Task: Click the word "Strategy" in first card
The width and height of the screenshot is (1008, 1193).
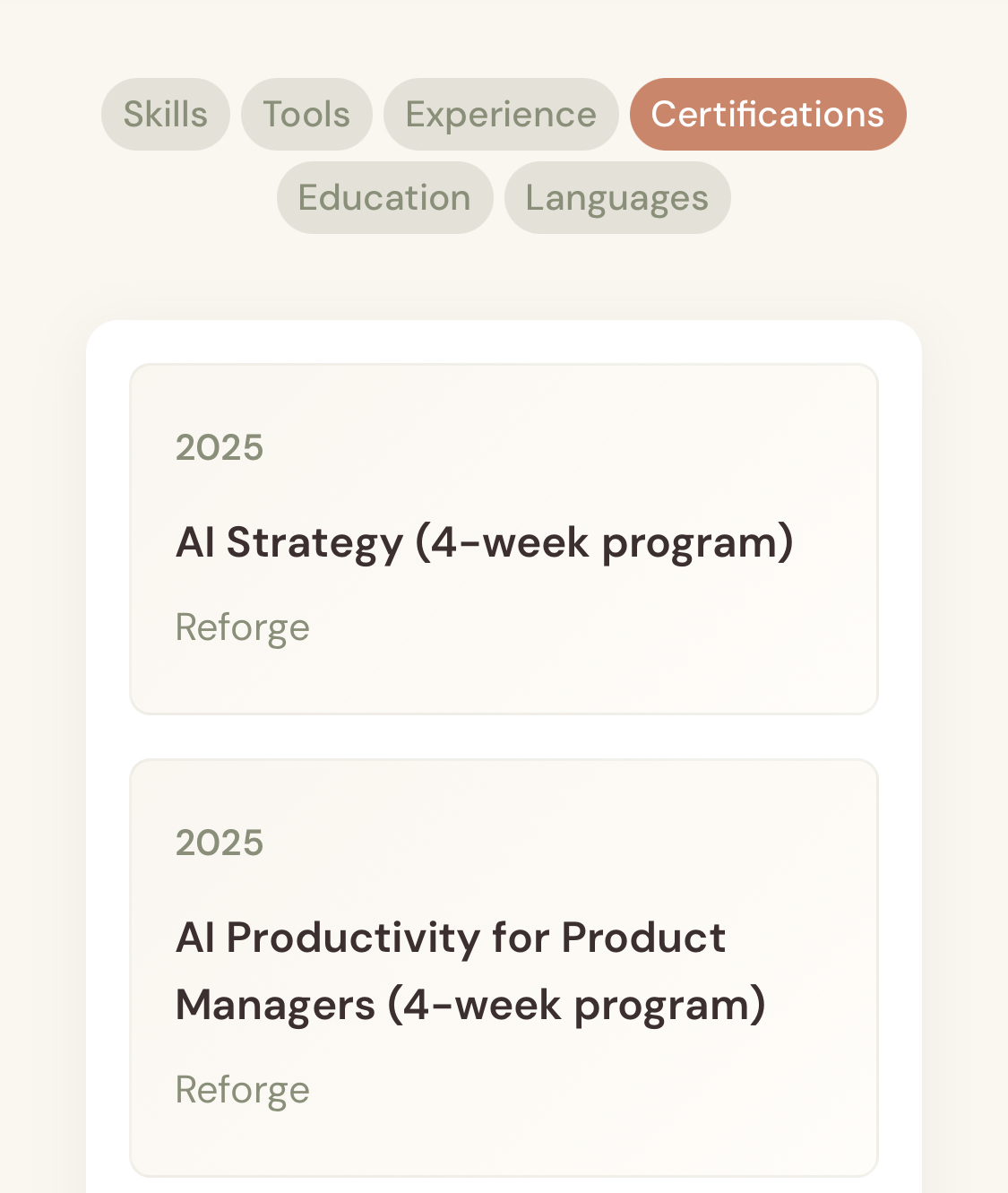Action: pos(314,543)
